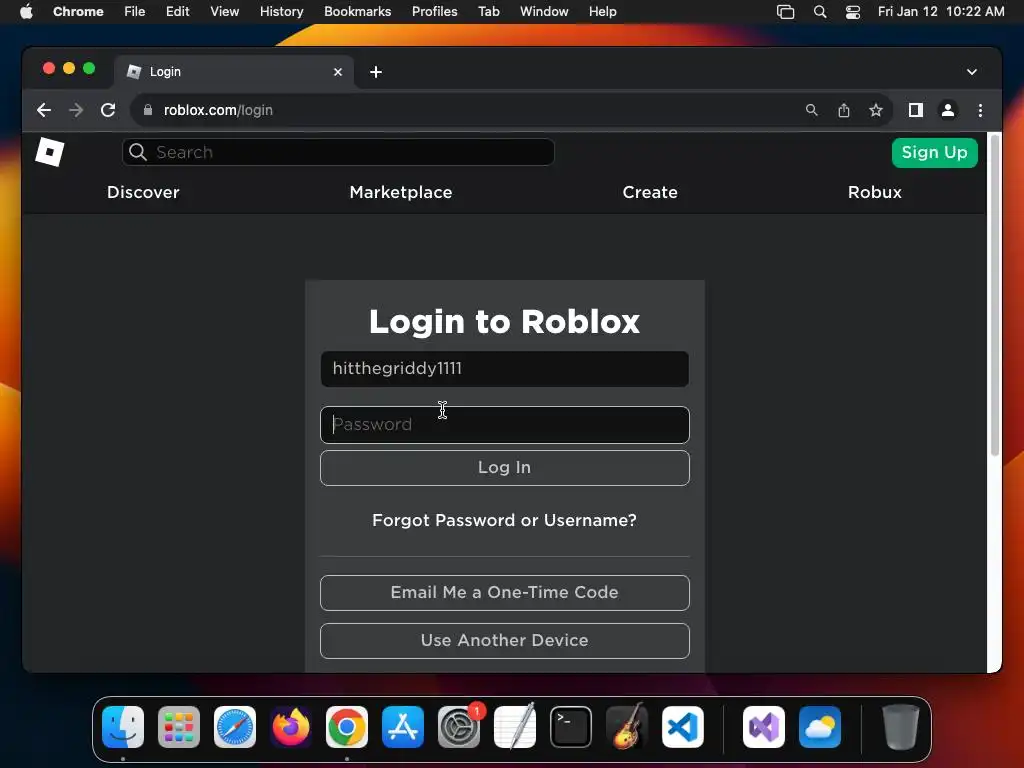Open Launchpad from the dock
The height and width of the screenshot is (768, 1024).
point(179,727)
